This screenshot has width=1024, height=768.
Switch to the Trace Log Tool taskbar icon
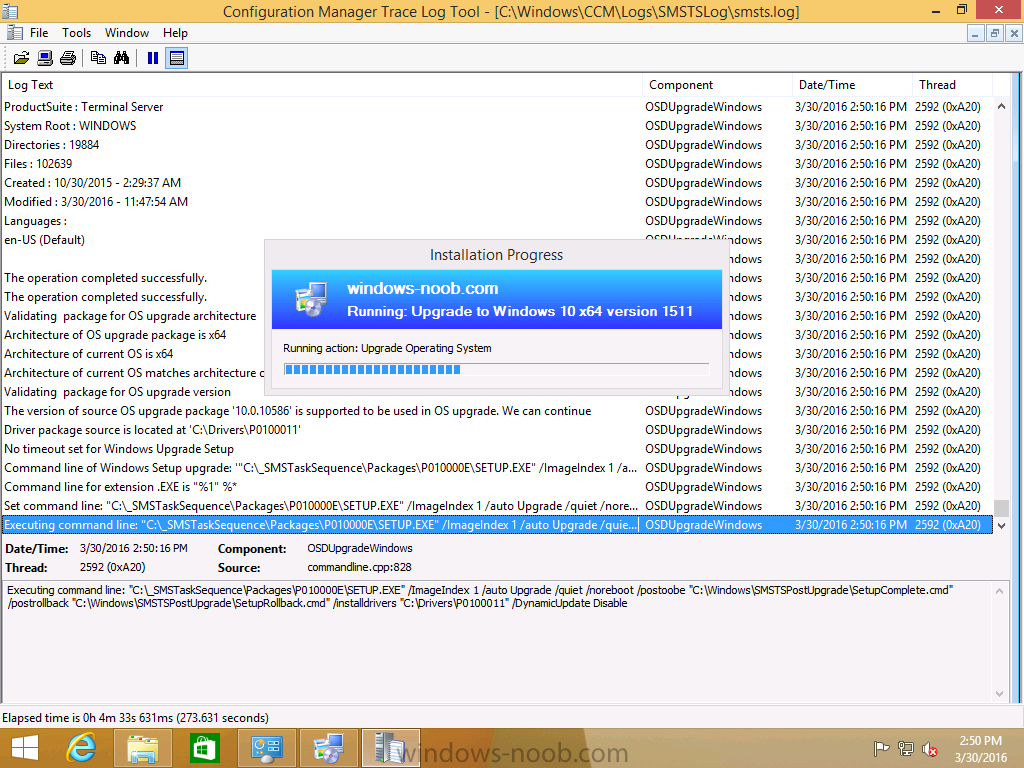click(x=391, y=748)
